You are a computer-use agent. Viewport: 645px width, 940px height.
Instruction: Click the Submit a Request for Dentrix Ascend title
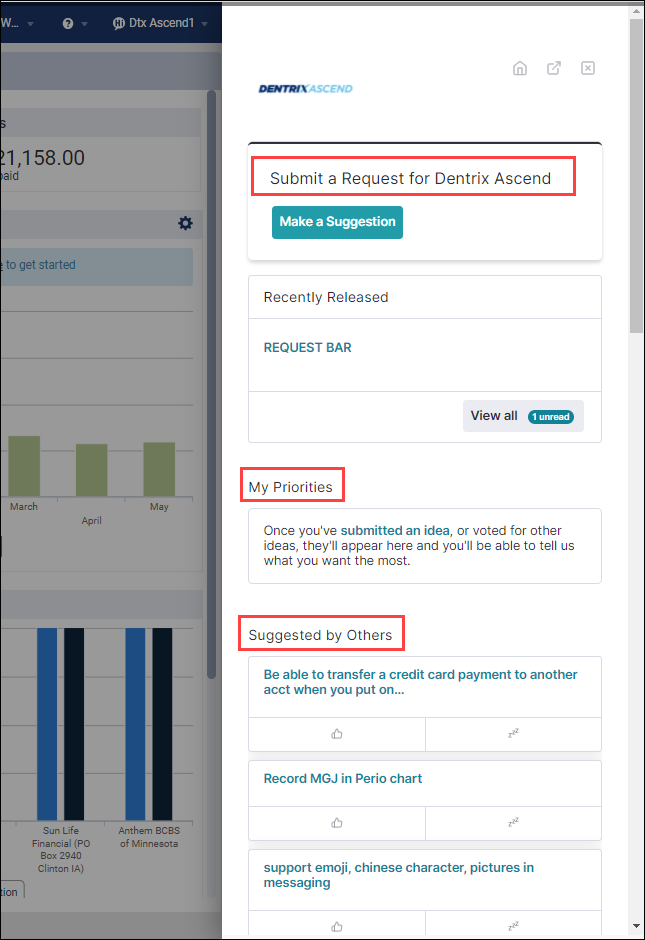click(x=410, y=179)
